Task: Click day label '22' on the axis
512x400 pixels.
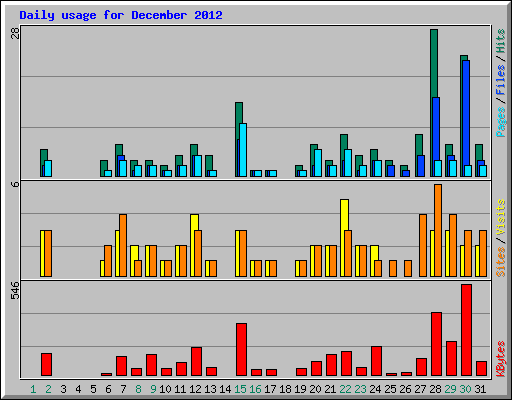Action: [345, 389]
